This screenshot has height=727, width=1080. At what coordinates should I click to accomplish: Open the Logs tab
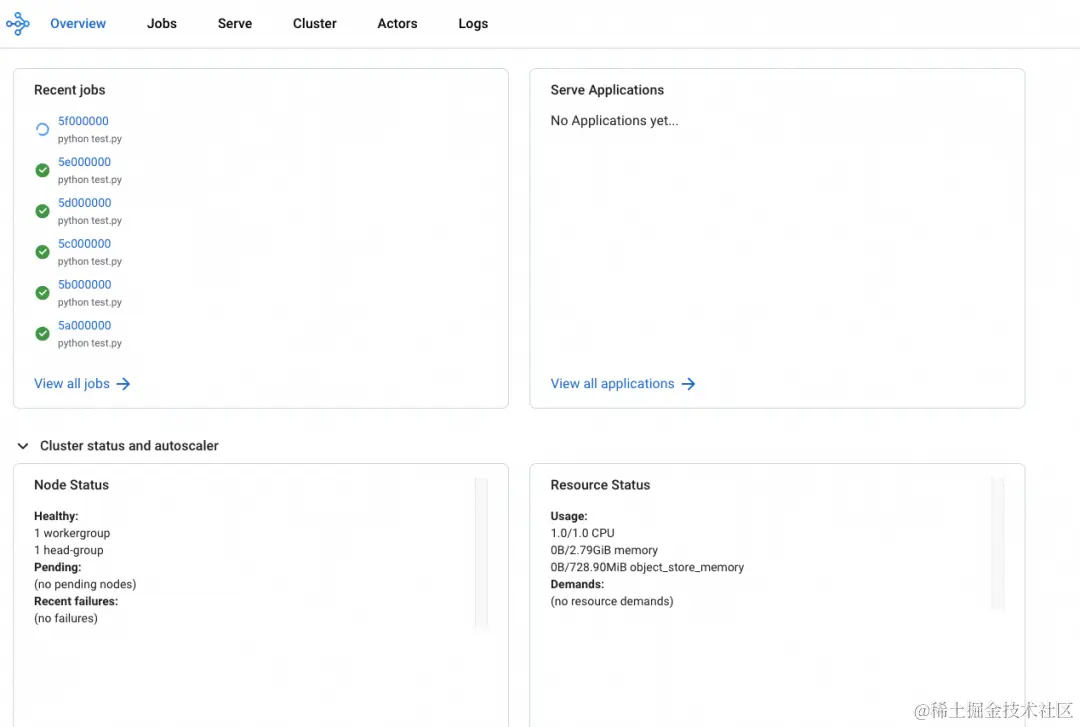[473, 23]
